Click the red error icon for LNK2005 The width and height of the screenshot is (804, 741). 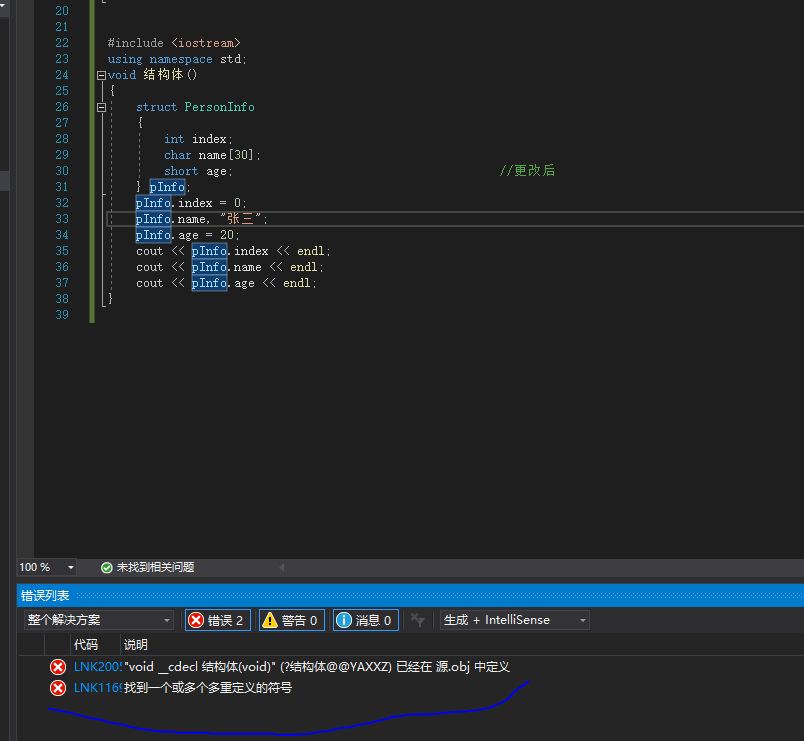point(58,667)
